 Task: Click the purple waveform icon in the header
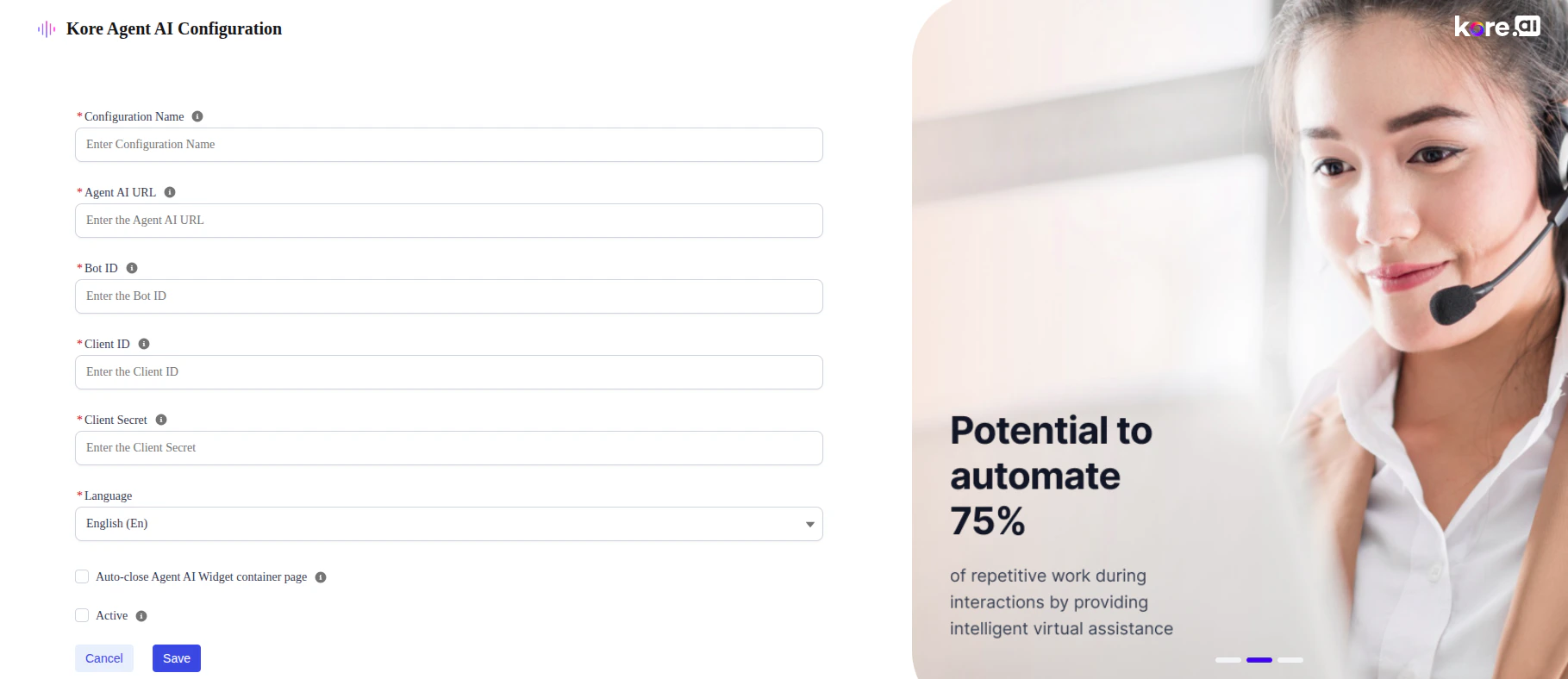click(47, 28)
